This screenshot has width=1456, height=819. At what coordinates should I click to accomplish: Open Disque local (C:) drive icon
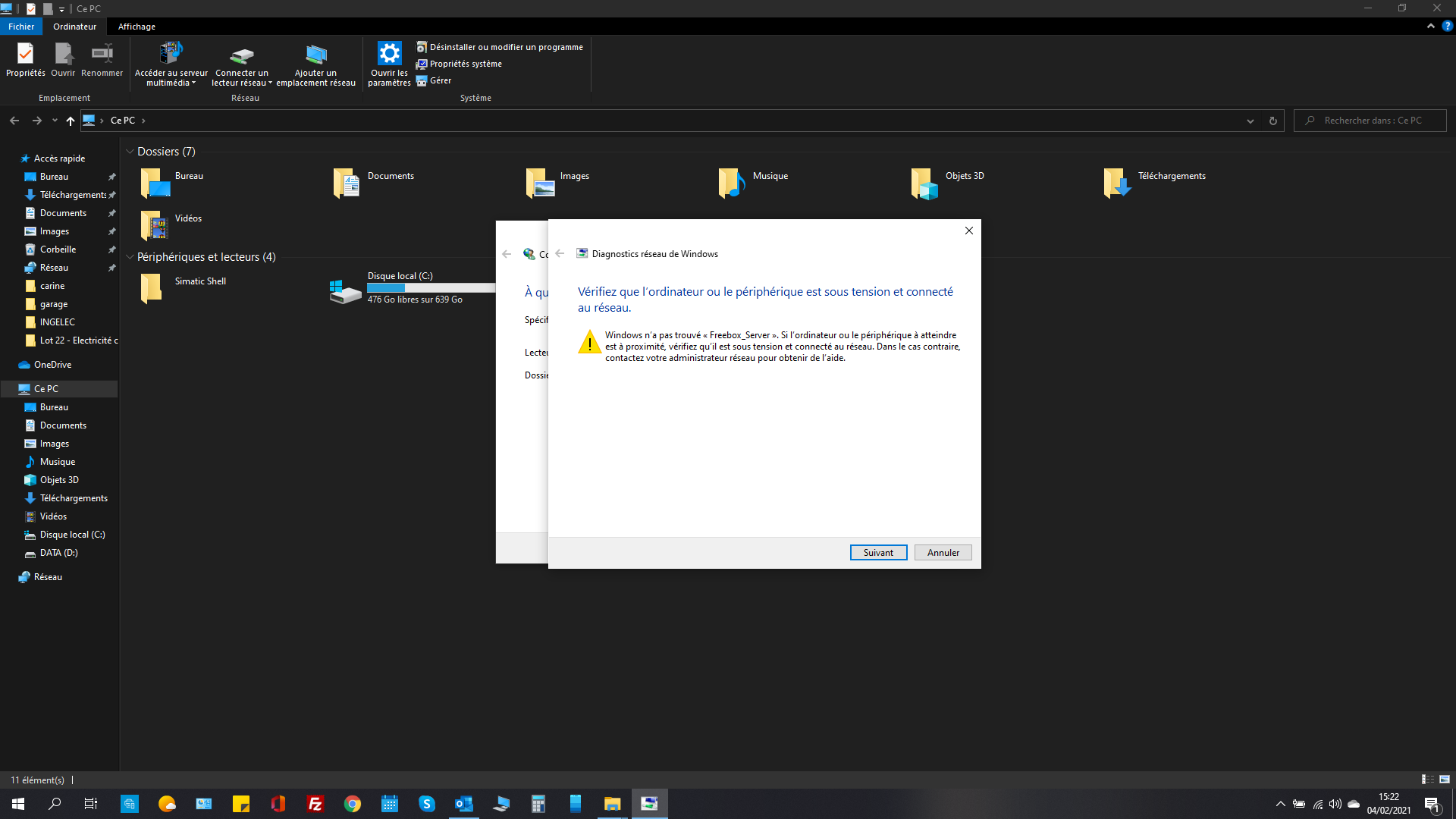(345, 290)
